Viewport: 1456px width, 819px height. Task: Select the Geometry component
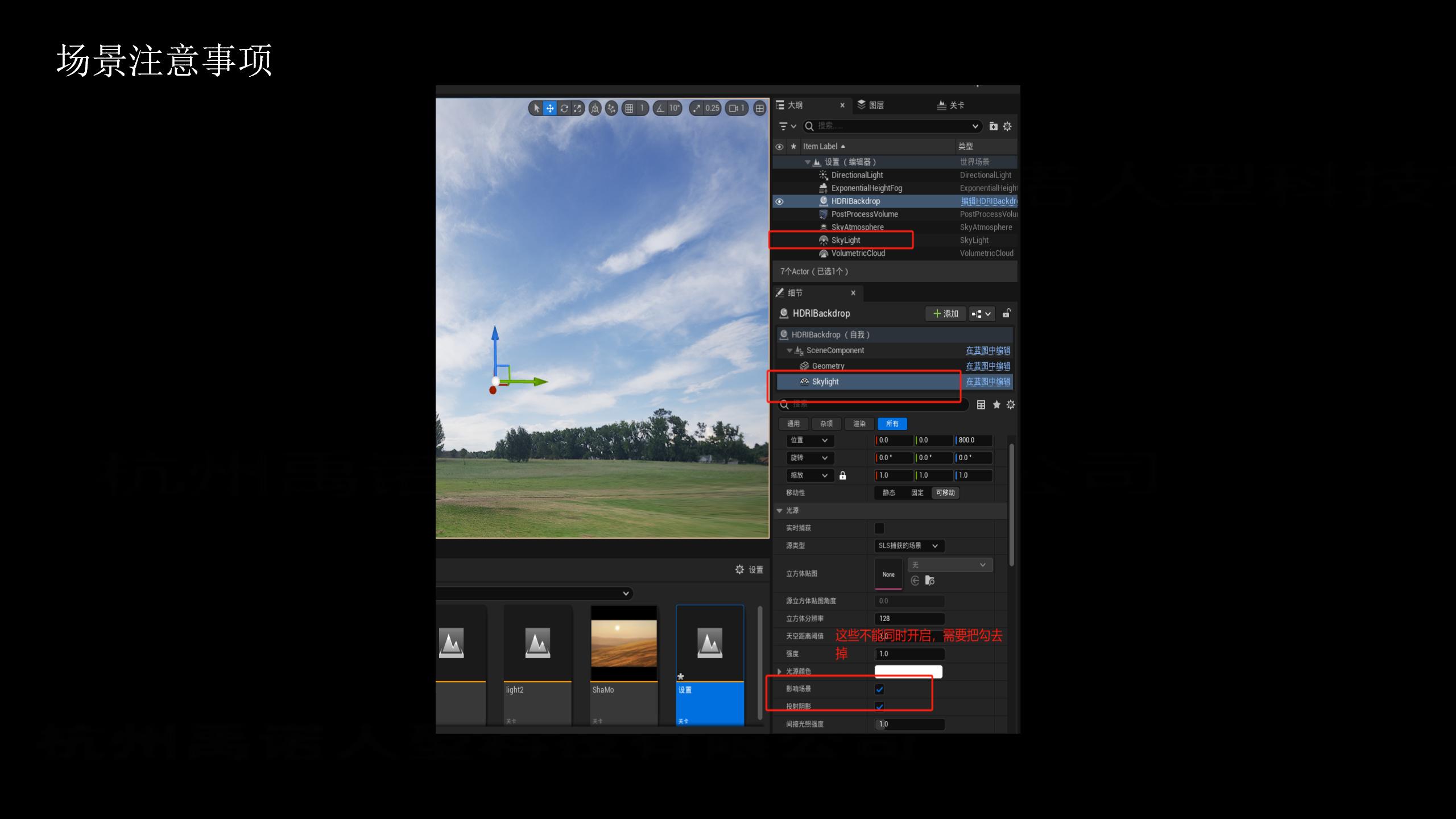point(828,366)
